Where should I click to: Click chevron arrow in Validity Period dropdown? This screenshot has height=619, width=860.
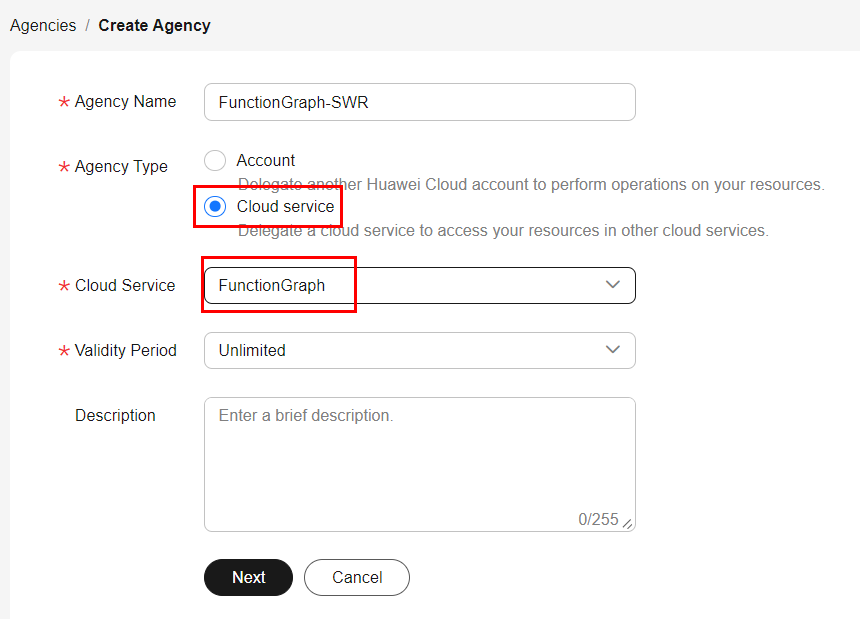coord(613,350)
